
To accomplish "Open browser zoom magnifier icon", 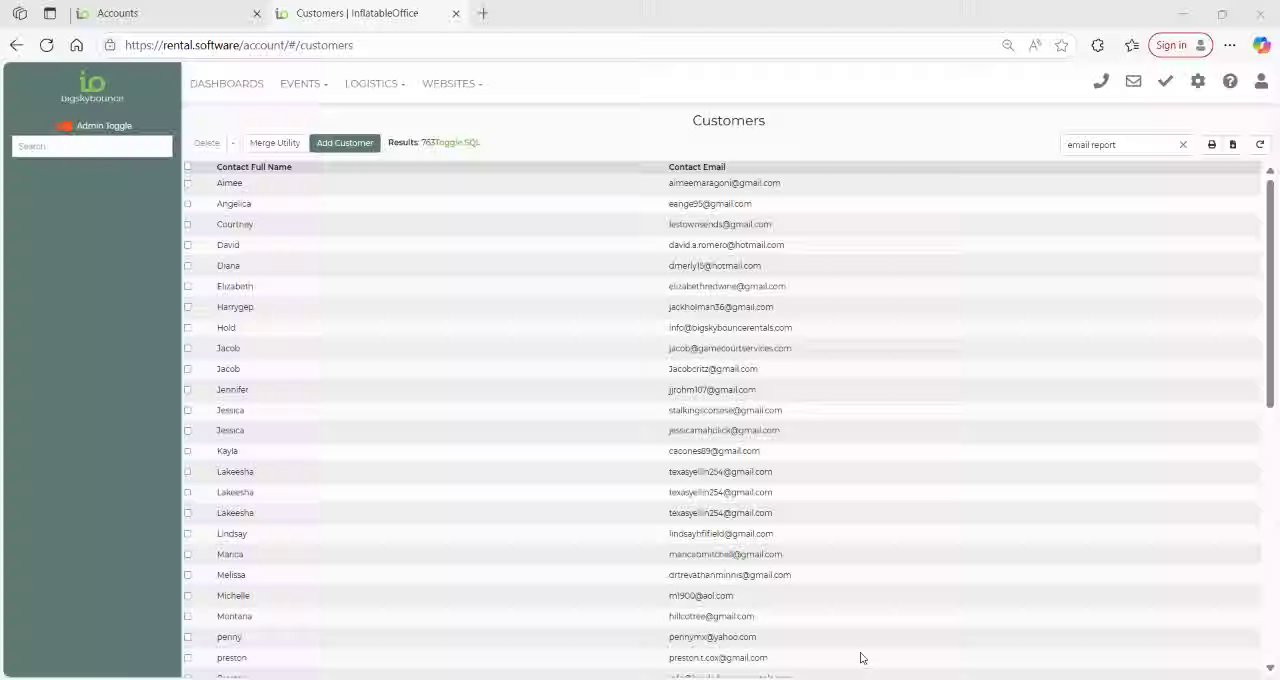I will click(x=1008, y=45).
